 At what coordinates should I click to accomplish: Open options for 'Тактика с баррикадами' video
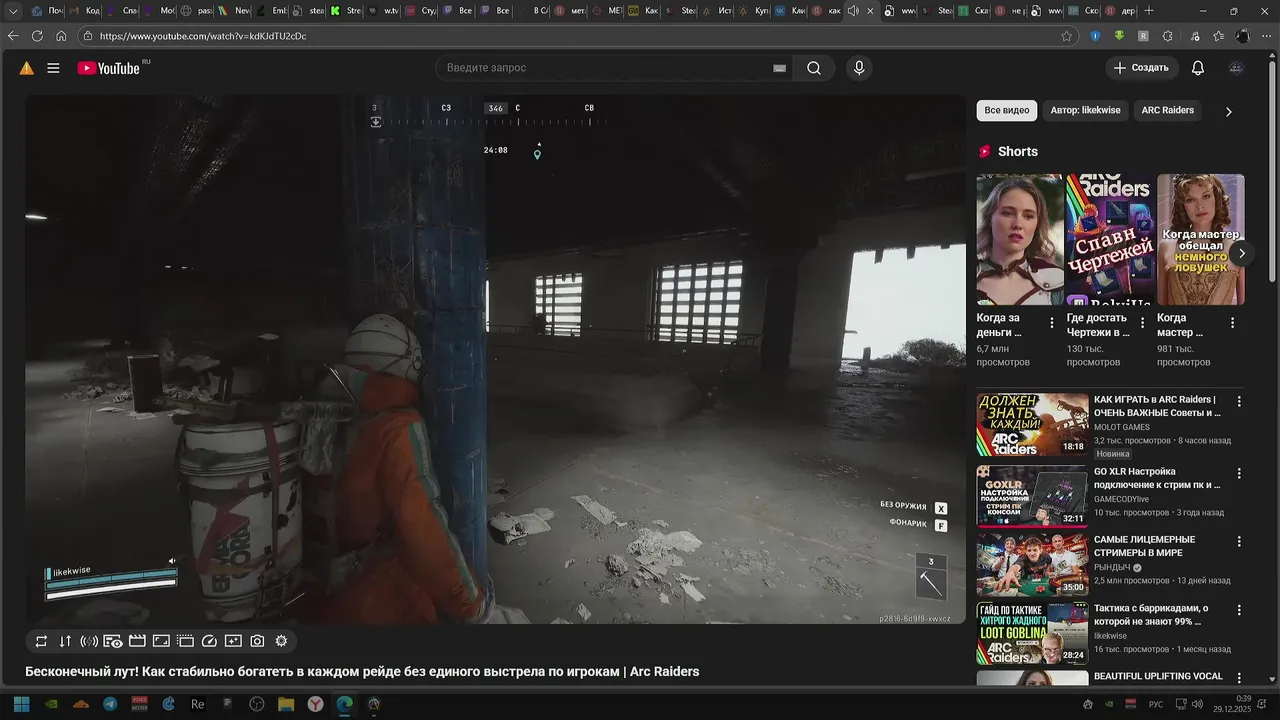pos(1239,610)
